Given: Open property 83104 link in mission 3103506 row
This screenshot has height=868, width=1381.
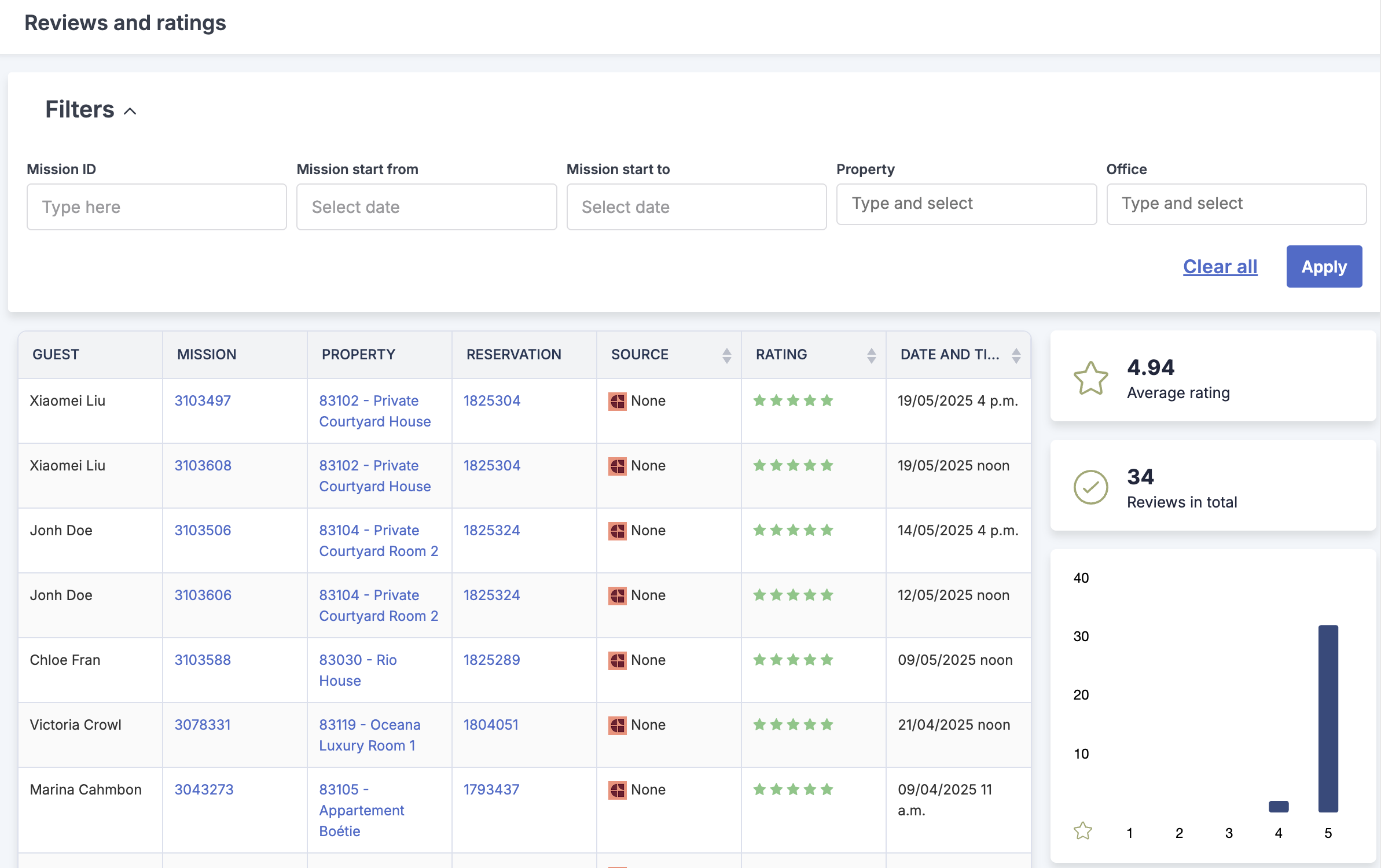Looking at the screenshot, I should click(379, 540).
